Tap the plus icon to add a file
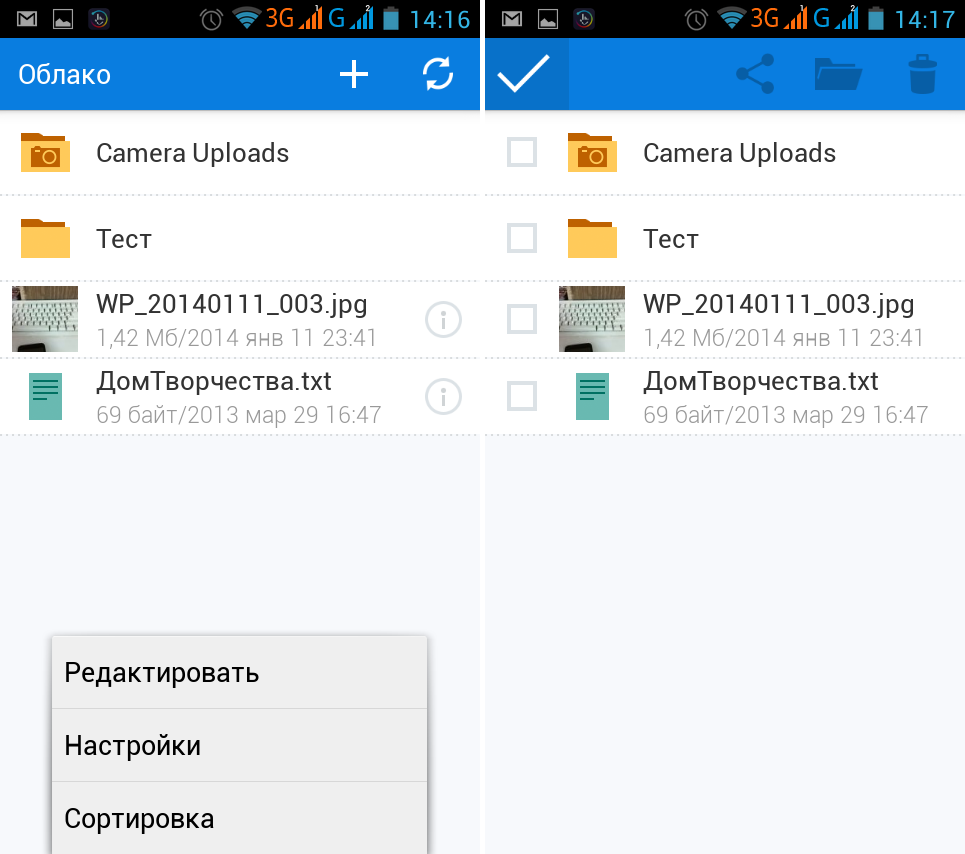Screen dimensions: 965x854 [354, 74]
